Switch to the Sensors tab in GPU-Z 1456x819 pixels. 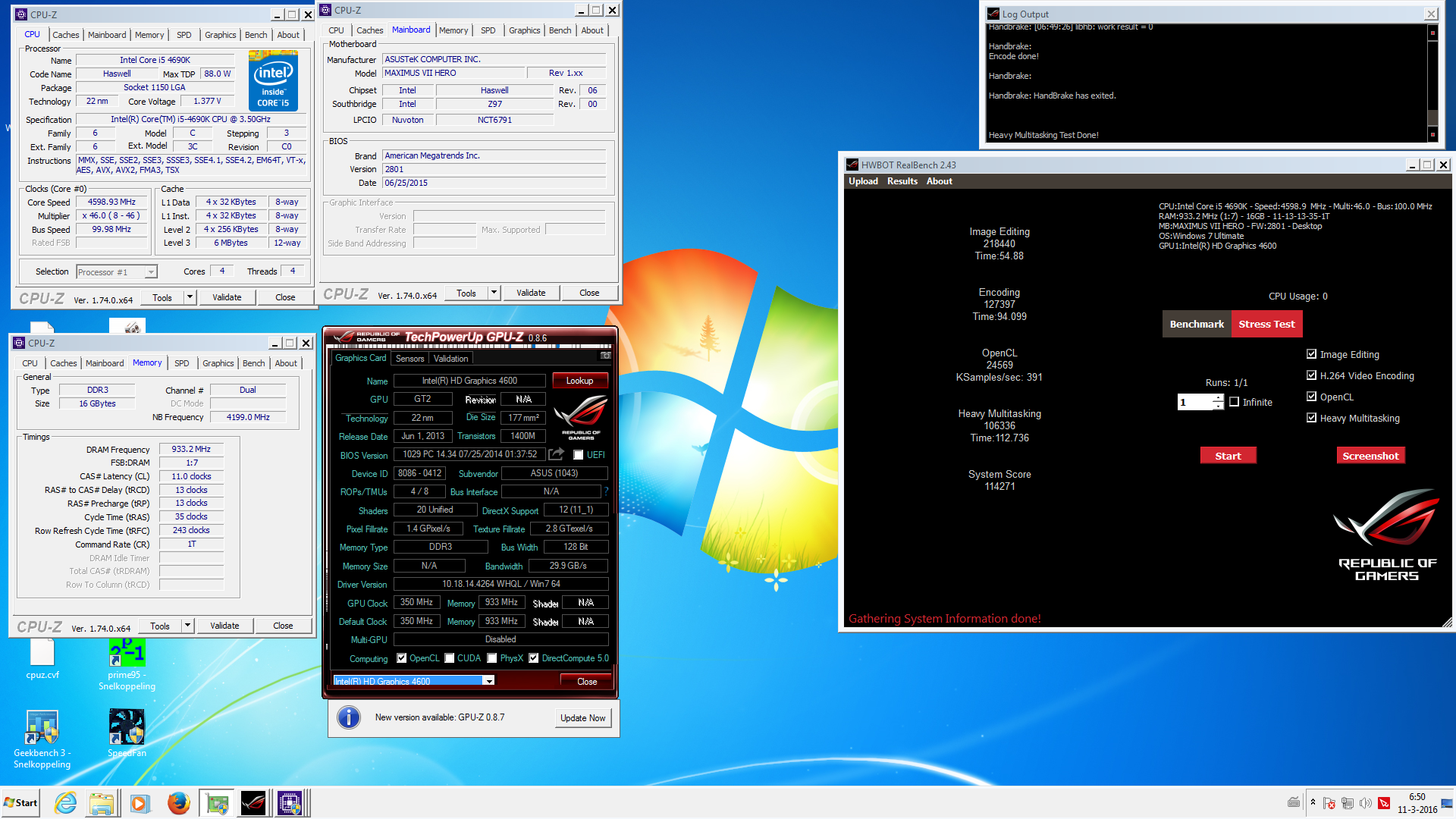coord(410,359)
